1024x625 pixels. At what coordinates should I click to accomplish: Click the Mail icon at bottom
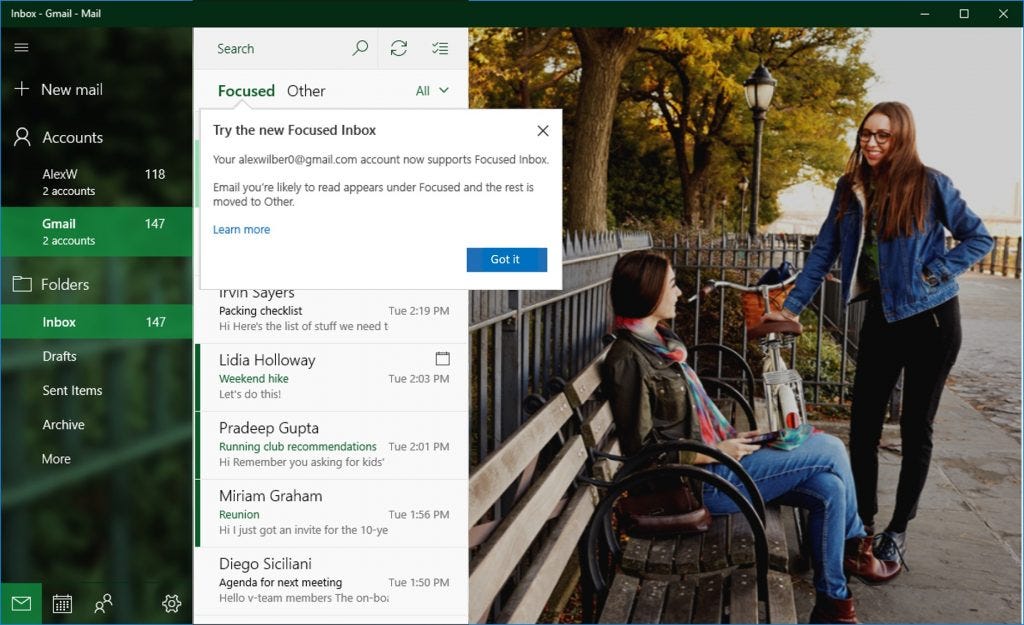20,603
